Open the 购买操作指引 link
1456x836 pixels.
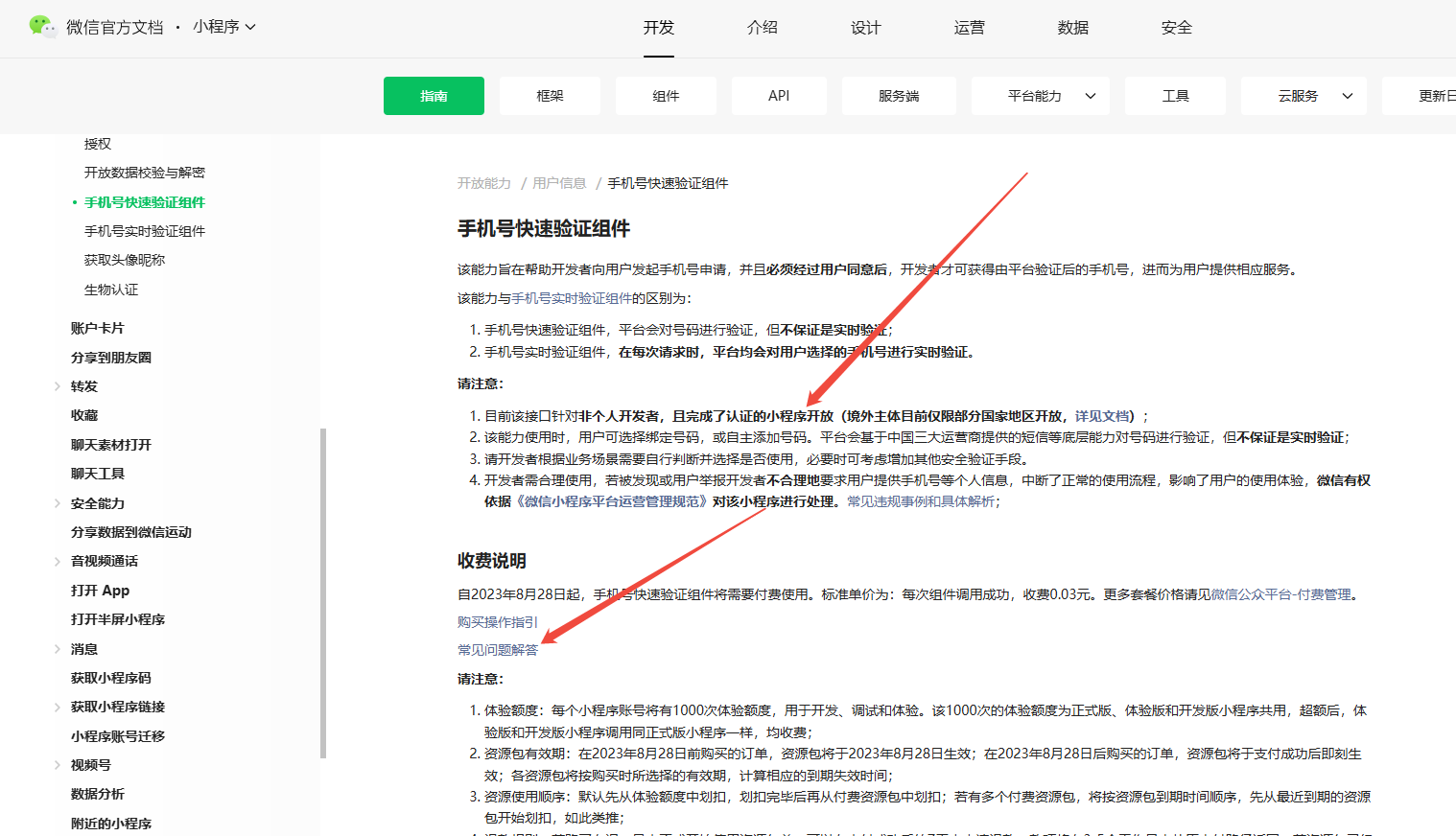pyautogui.click(x=498, y=622)
